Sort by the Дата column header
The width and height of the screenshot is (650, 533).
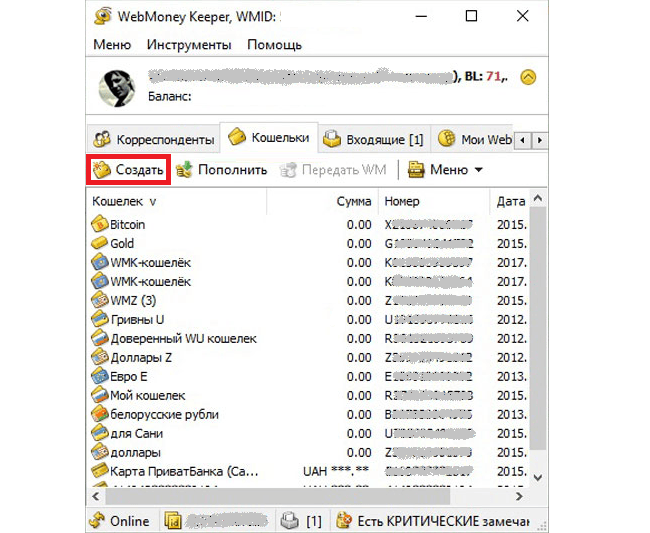[510, 201]
